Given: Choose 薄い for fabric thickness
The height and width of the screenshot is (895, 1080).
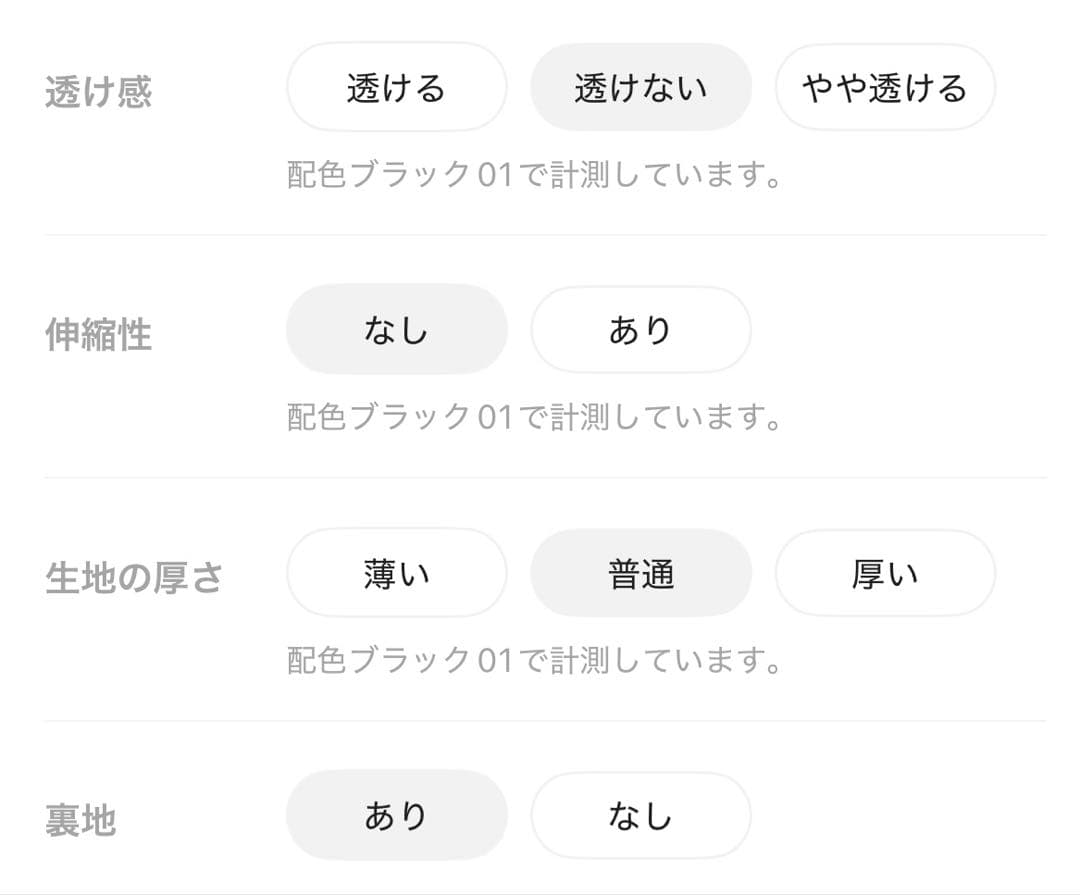Looking at the screenshot, I should point(396,572).
